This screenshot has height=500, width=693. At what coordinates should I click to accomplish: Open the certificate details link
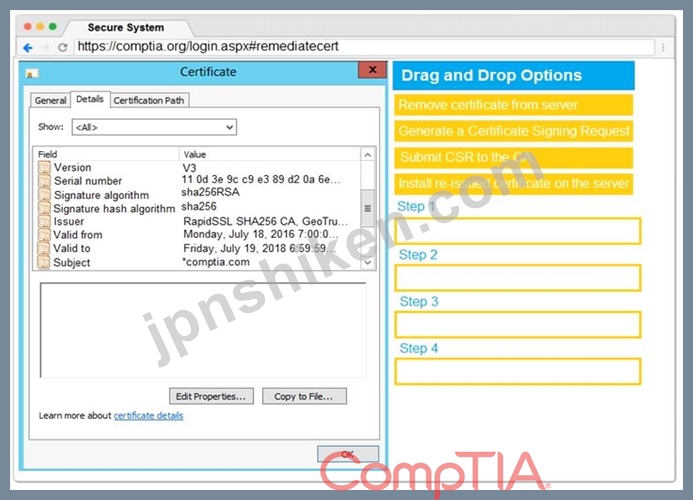148,416
